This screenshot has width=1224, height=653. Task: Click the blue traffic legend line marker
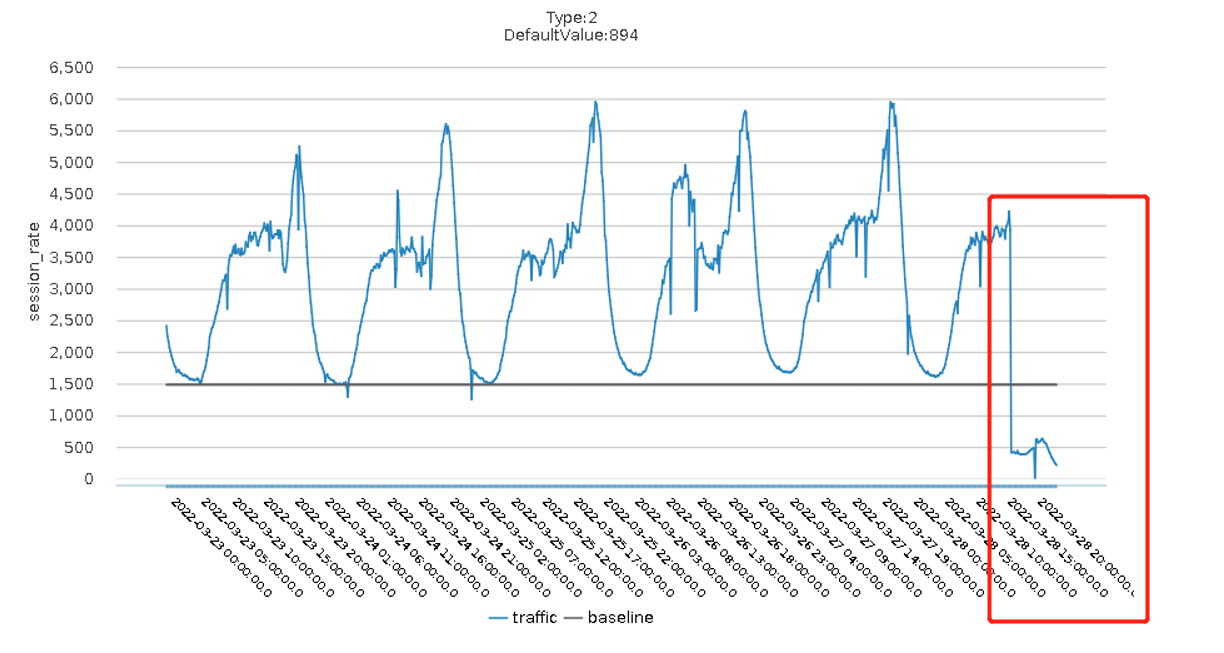click(x=499, y=618)
